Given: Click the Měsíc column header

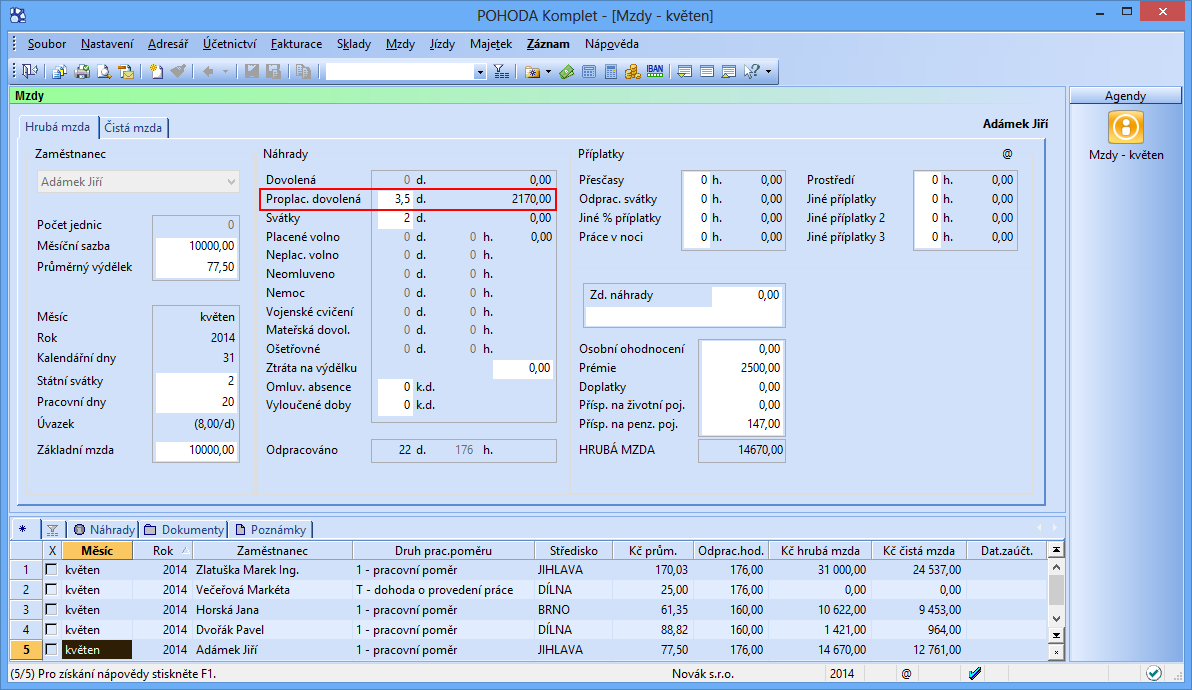Looking at the screenshot, I should pyautogui.click(x=97, y=551).
